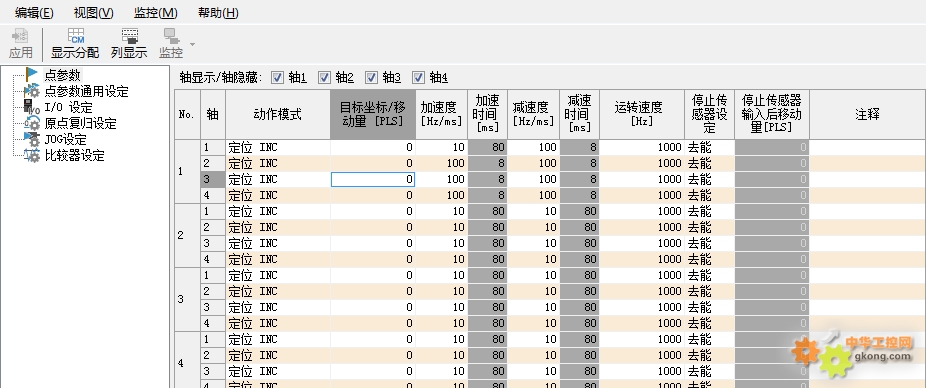Select the JOG设定 icon in tree
This screenshot has height=388, width=926.
point(32,139)
